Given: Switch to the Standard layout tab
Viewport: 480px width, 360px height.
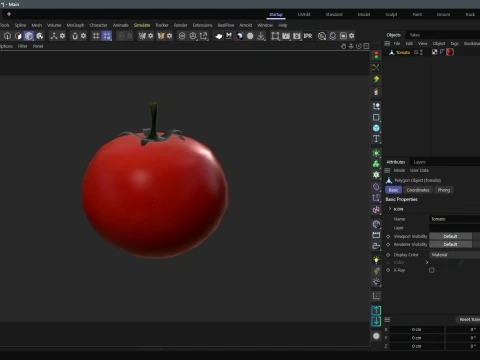Looking at the screenshot, I should pyautogui.click(x=334, y=14).
